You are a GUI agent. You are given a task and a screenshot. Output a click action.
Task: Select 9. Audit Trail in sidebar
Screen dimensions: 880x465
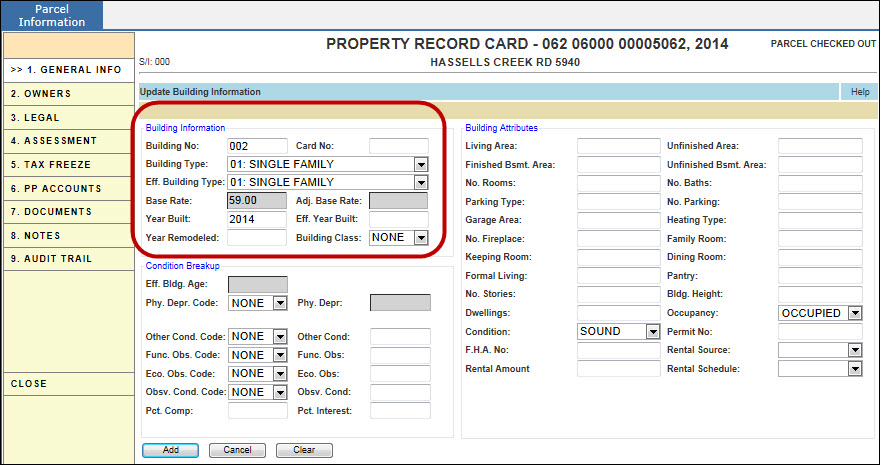click(x=68, y=259)
